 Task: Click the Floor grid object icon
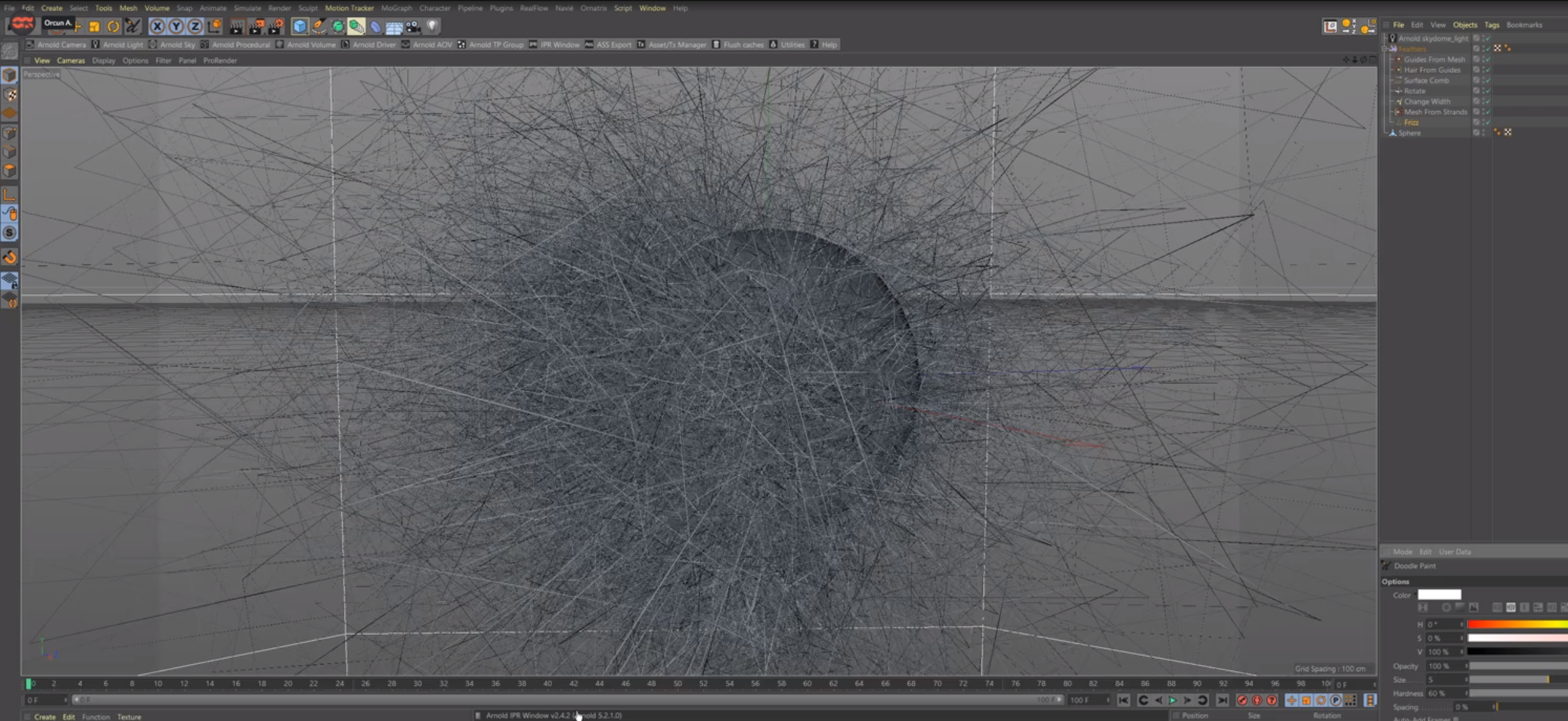394,27
